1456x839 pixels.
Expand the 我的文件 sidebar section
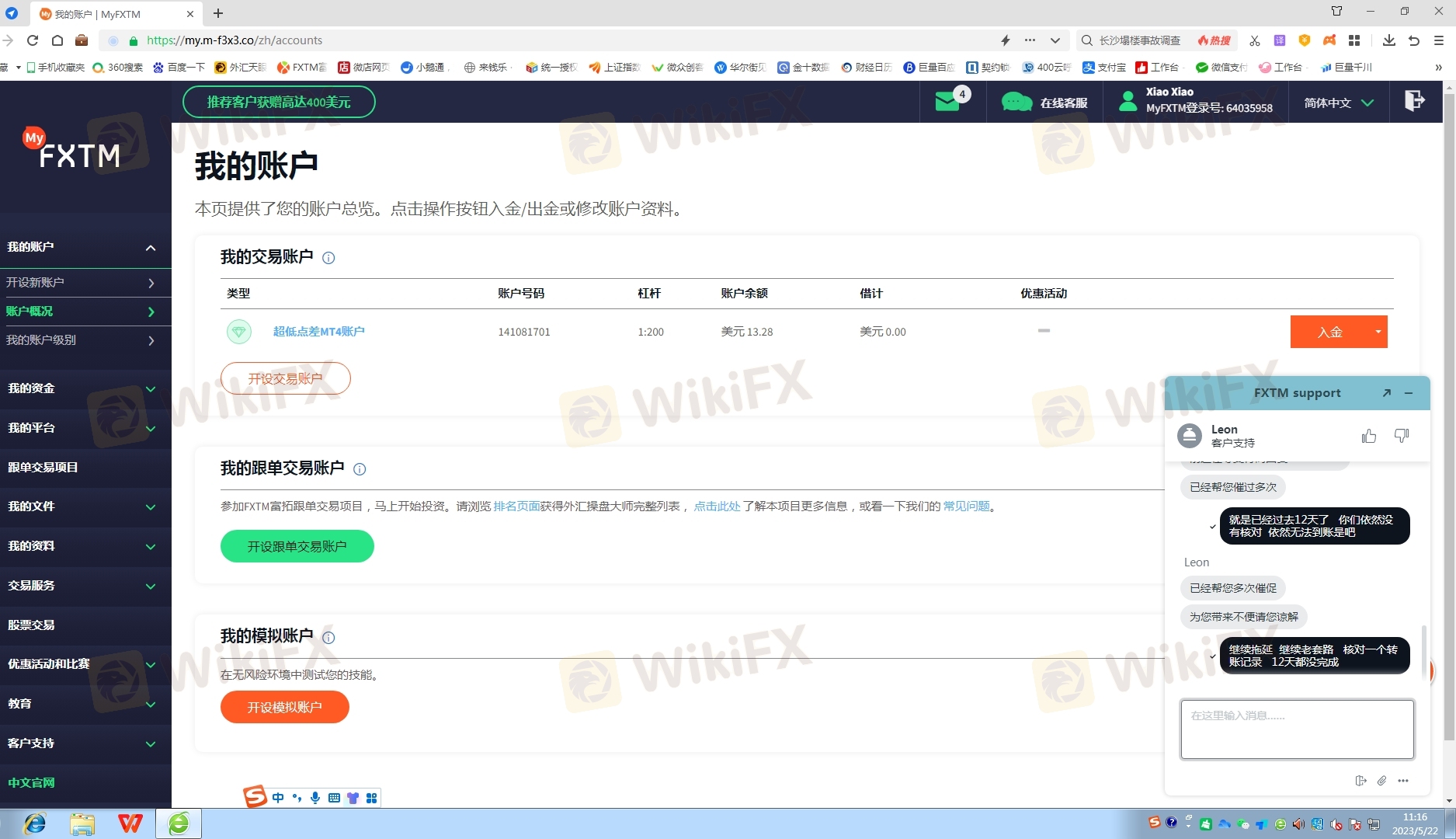151,507
